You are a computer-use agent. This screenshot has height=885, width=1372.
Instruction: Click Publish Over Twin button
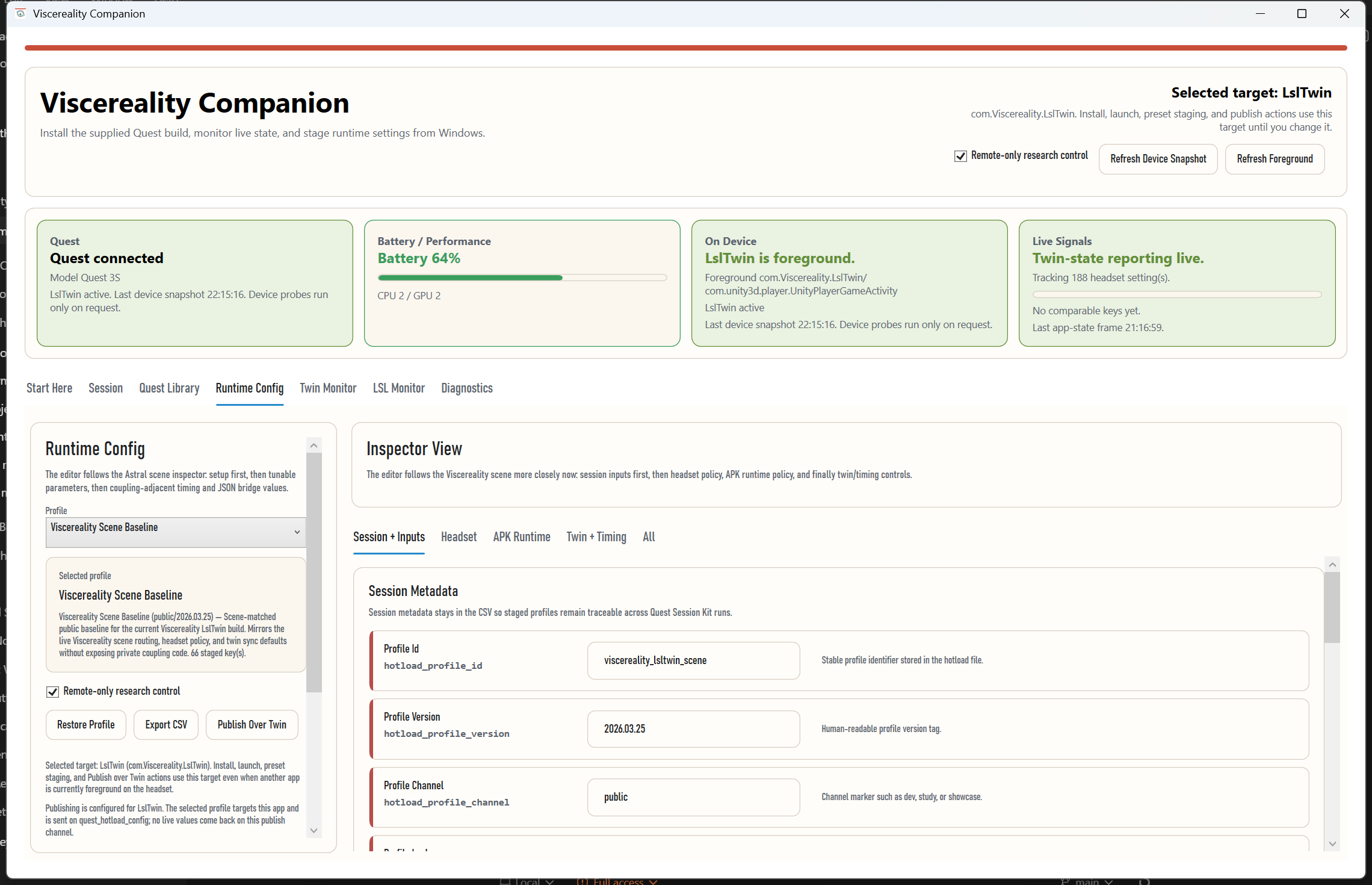[252, 725]
